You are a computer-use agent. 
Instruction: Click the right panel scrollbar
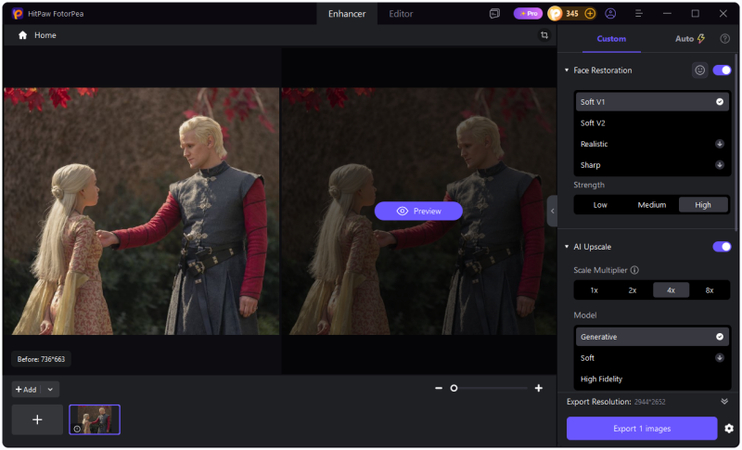click(736, 142)
